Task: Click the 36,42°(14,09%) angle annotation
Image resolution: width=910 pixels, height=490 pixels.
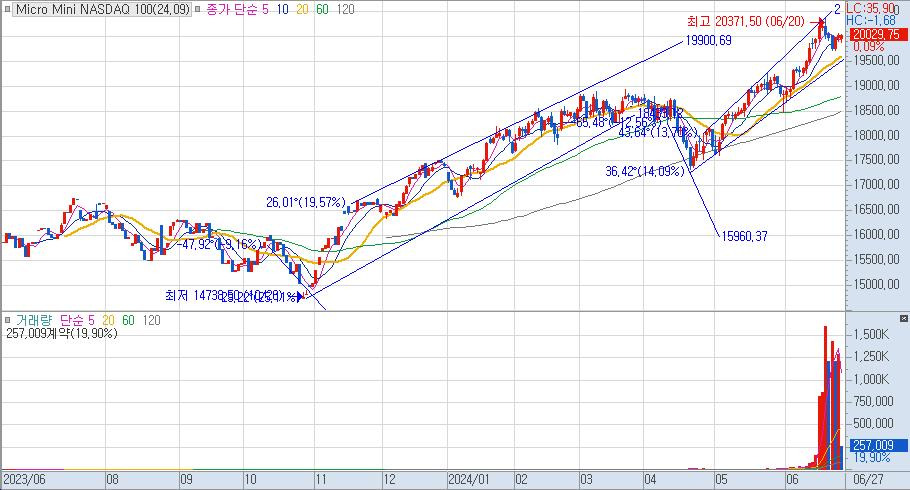Action: point(645,171)
